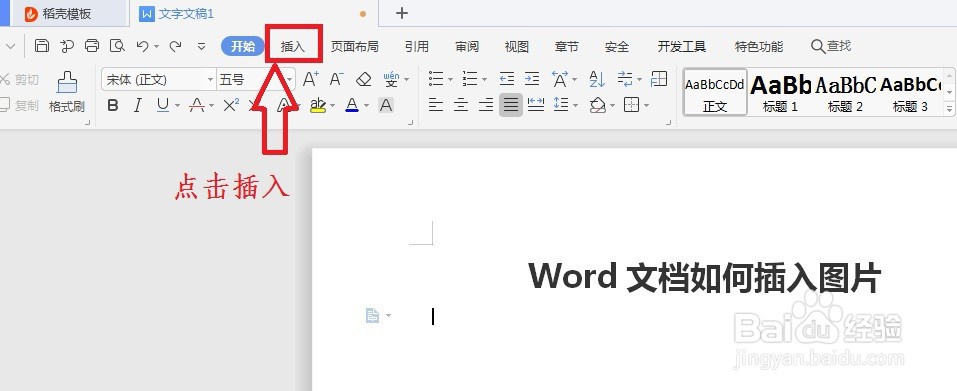Toggle Bold formatting
This screenshot has width=957, height=391.
pyautogui.click(x=112, y=106)
